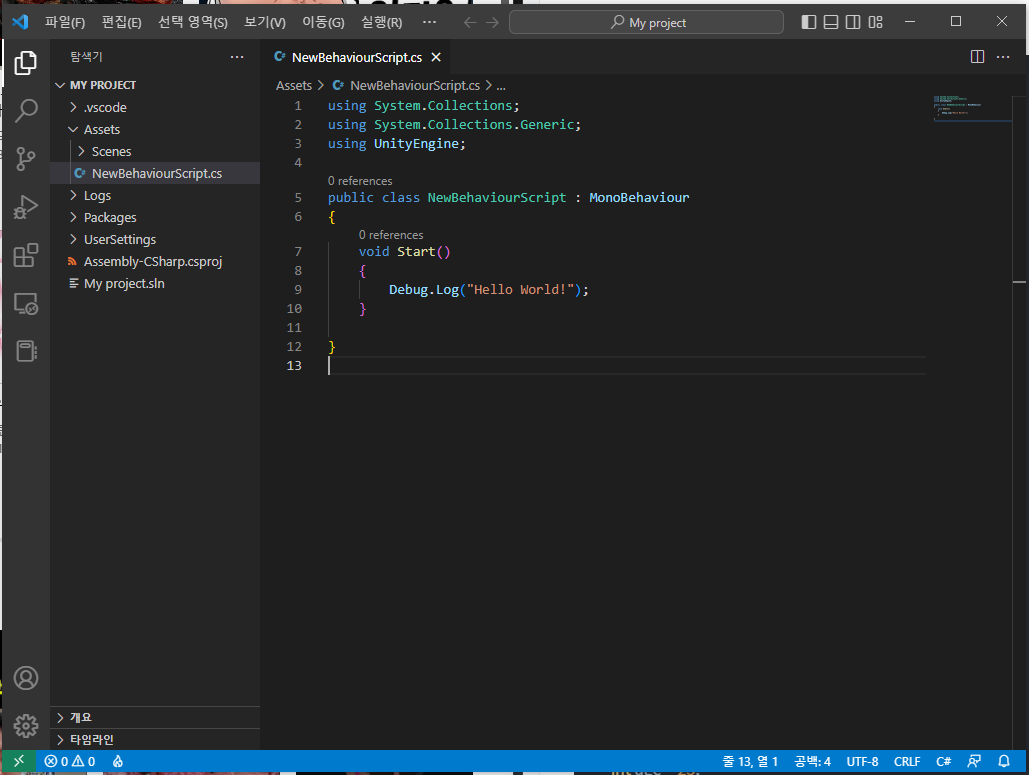Toggle the bottom panel visibility
Image resolution: width=1029 pixels, height=775 pixels.
click(831, 22)
